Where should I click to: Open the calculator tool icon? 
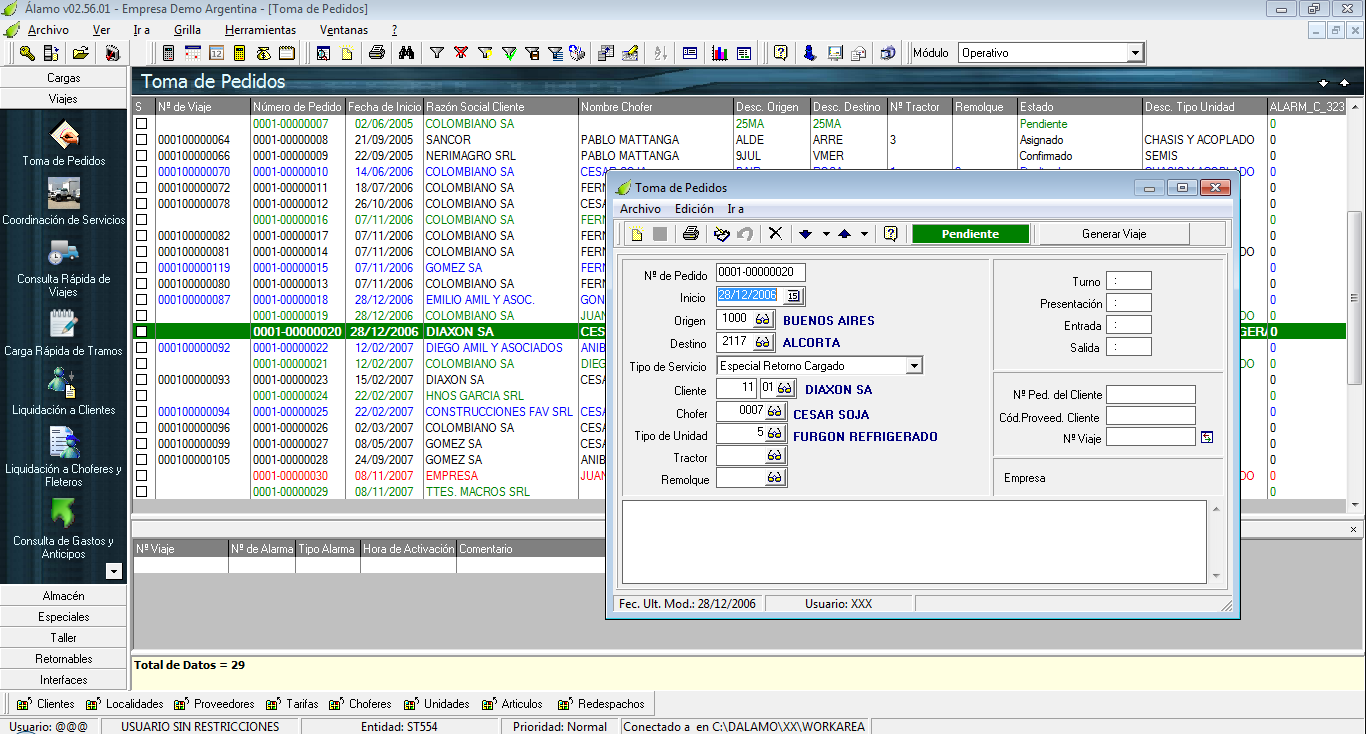pyautogui.click(x=169, y=53)
